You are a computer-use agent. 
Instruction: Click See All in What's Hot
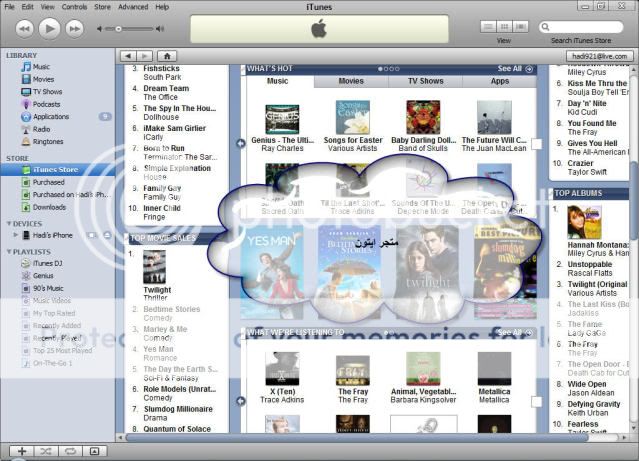515,69
